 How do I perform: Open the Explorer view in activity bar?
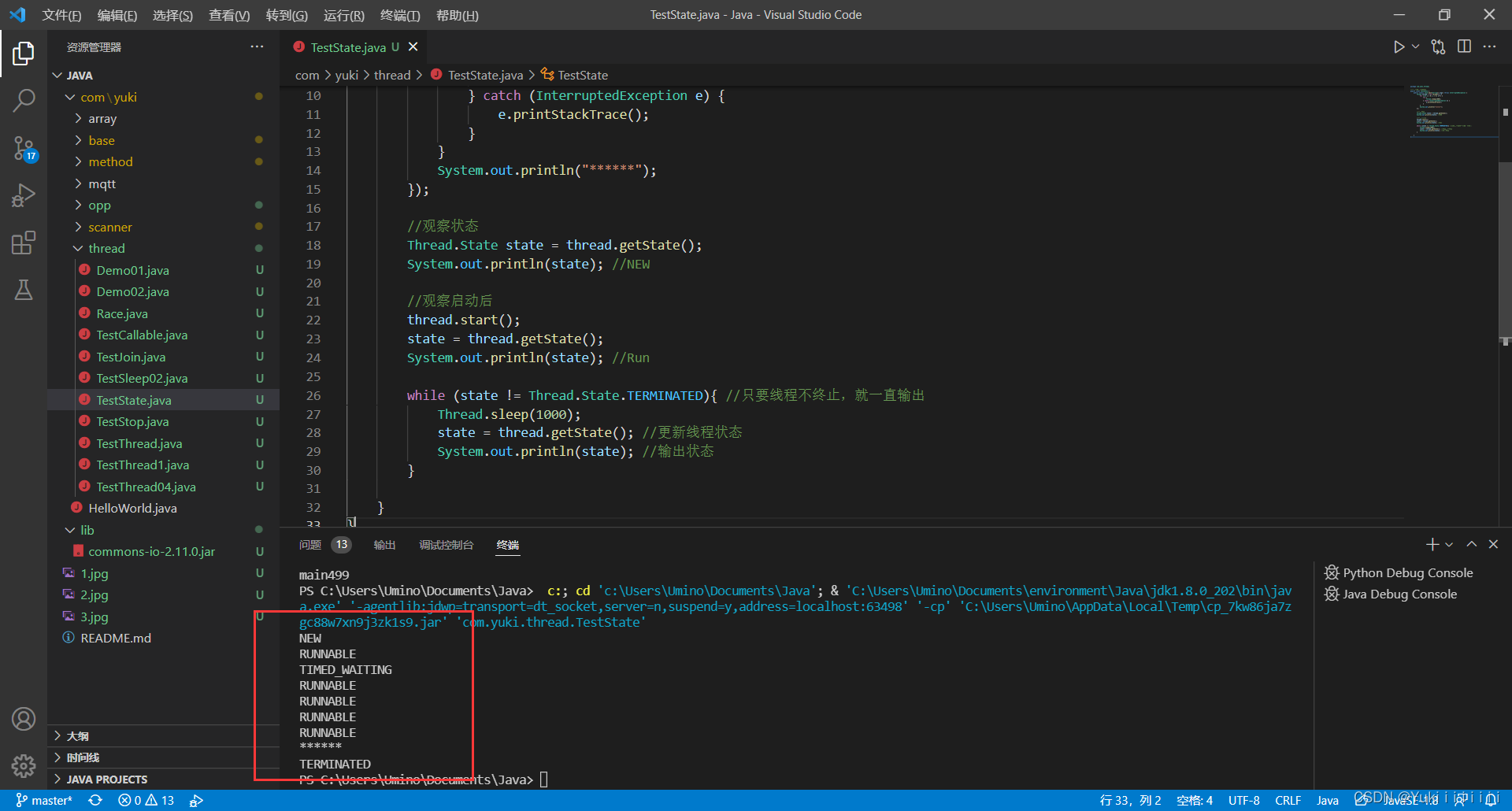24,54
